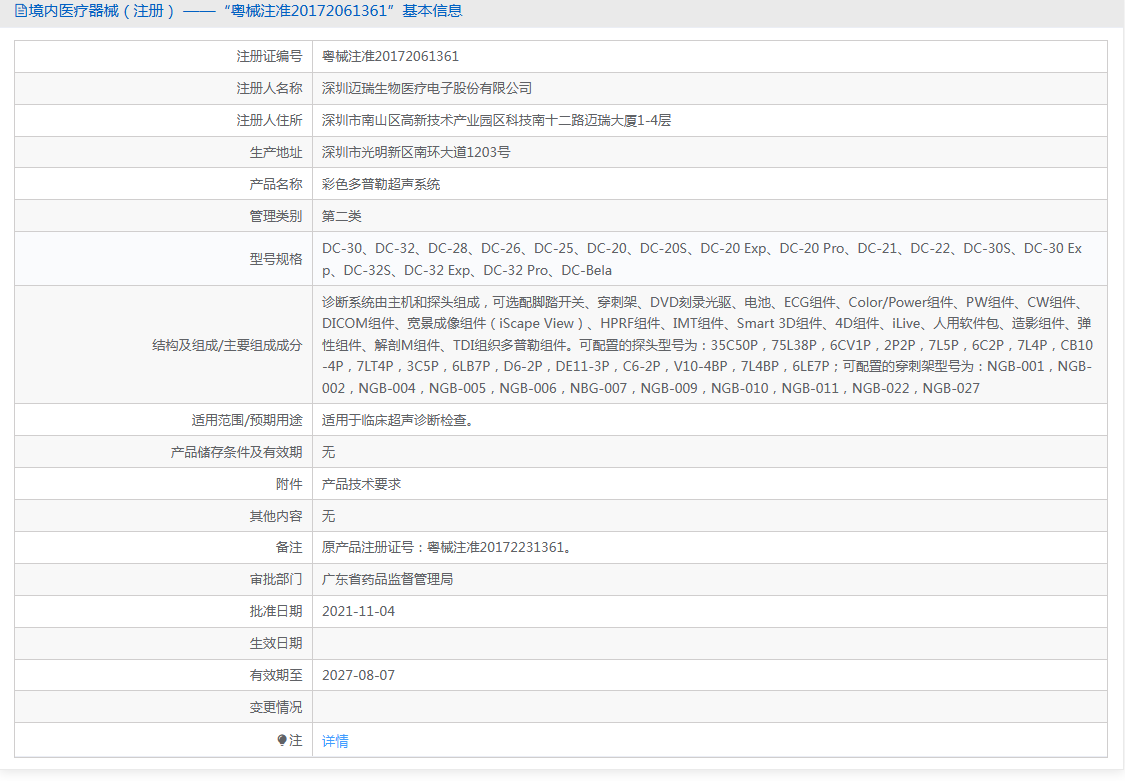
Task: Select product name 彩色多普勒超声系统
Action: [x=381, y=184]
